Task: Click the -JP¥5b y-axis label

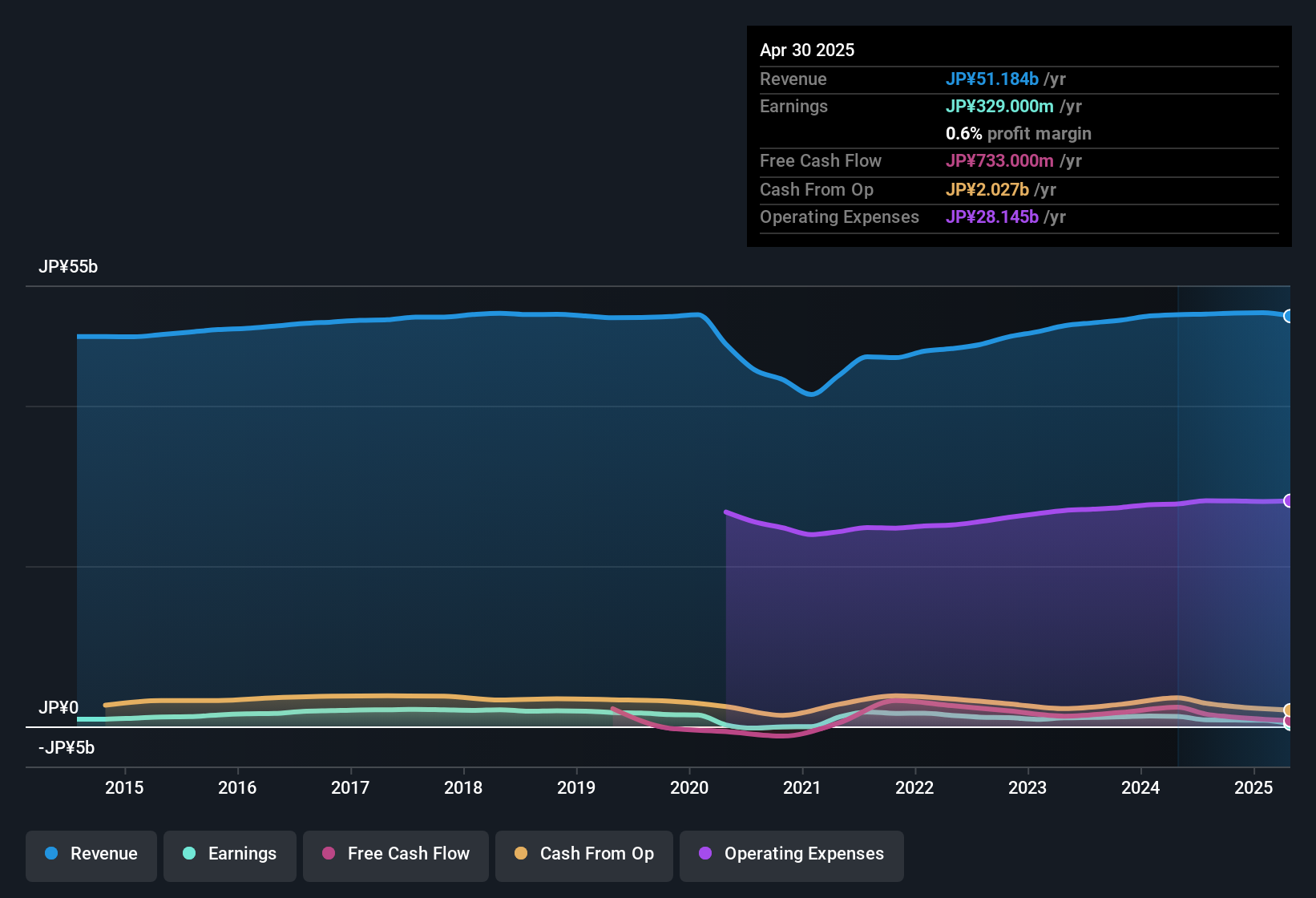Action: pos(67,748)
